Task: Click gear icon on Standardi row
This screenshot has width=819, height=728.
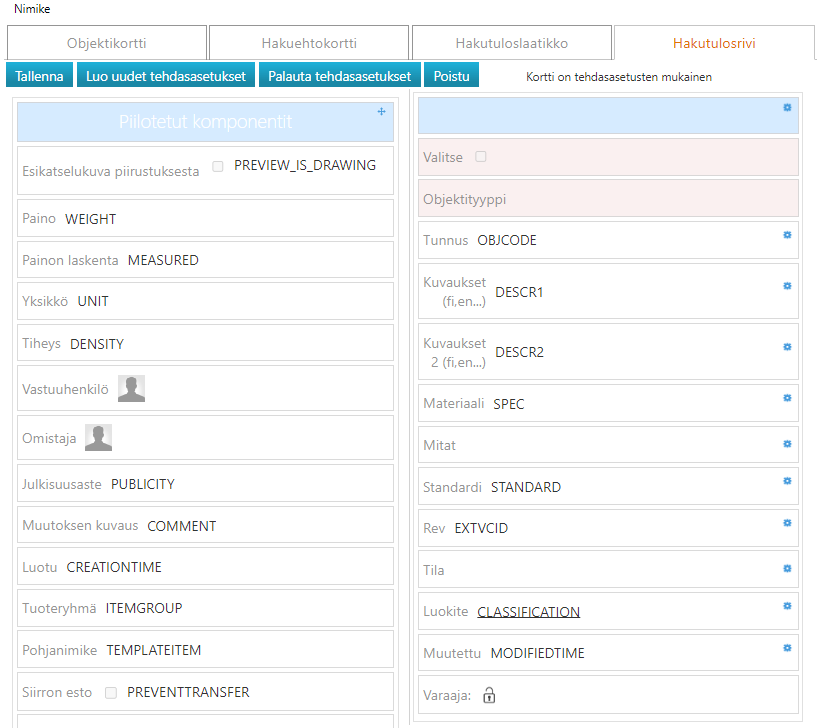Action: pyautogui.click(x=787, y=481)
